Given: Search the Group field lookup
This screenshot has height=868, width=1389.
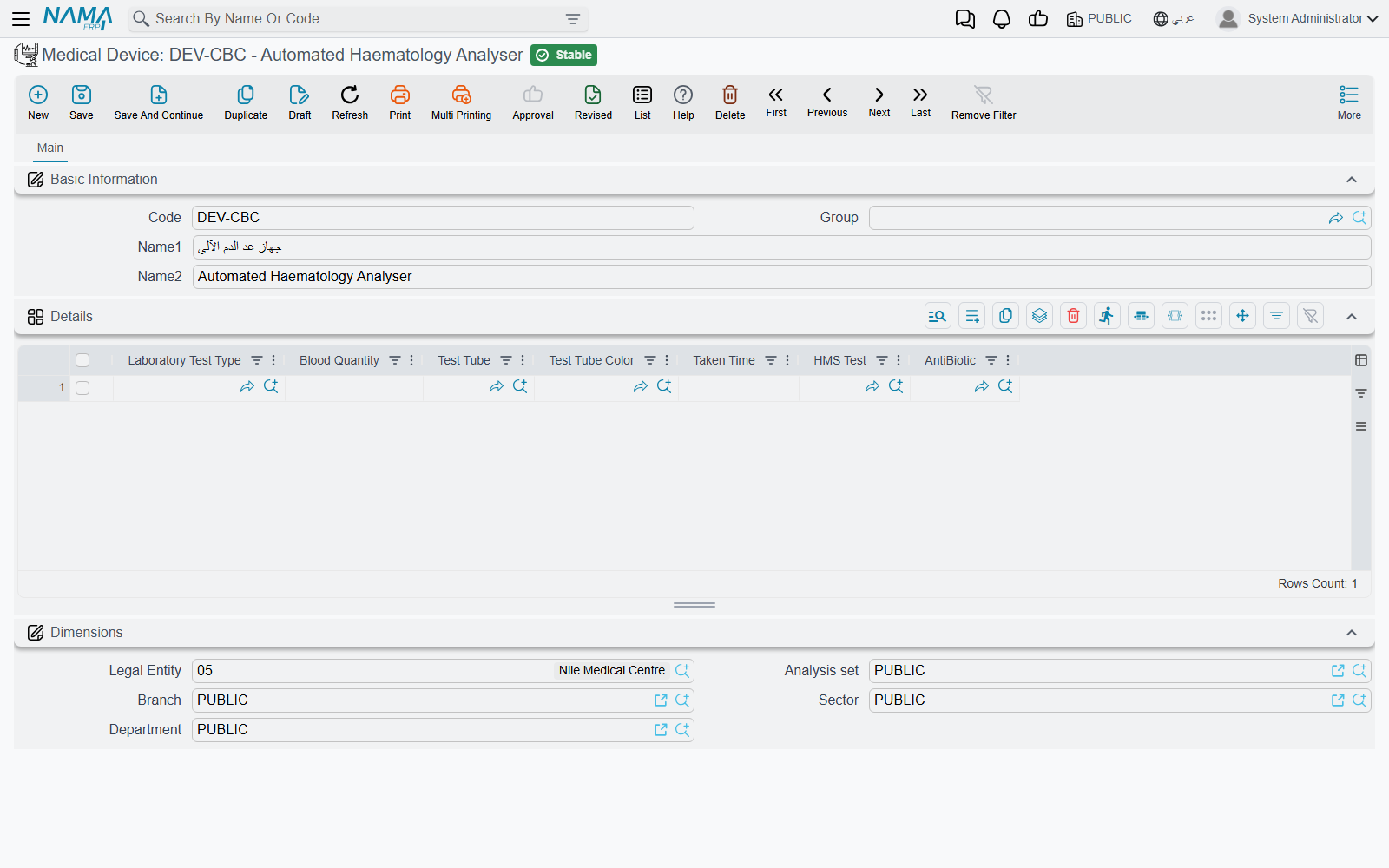Looking at the screenshot, I should pos(1359,218).
